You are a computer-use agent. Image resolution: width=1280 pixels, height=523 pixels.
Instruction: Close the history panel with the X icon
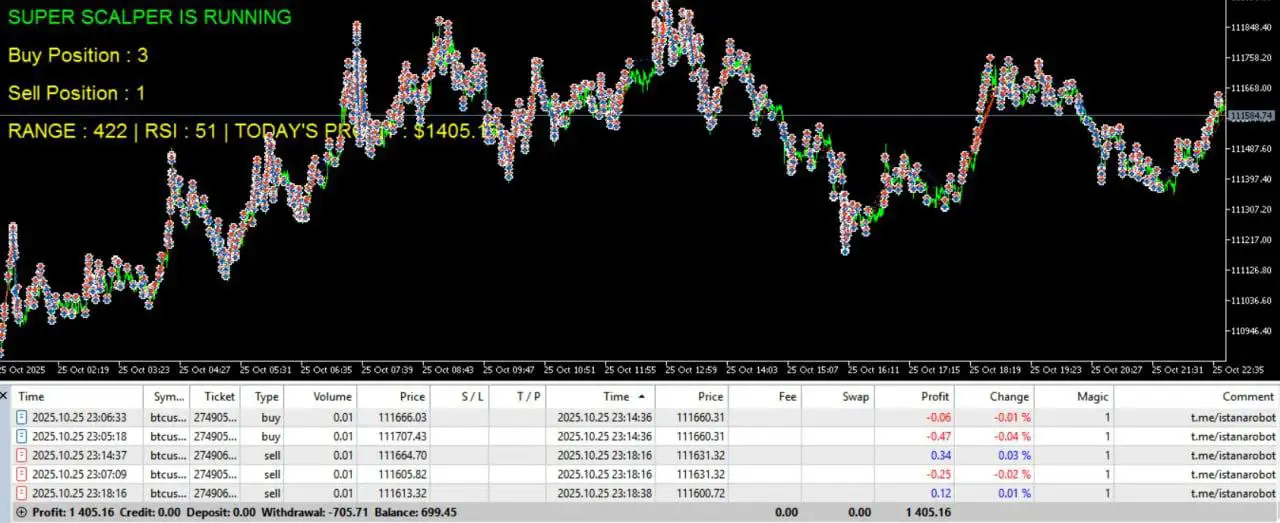[5, 396]
